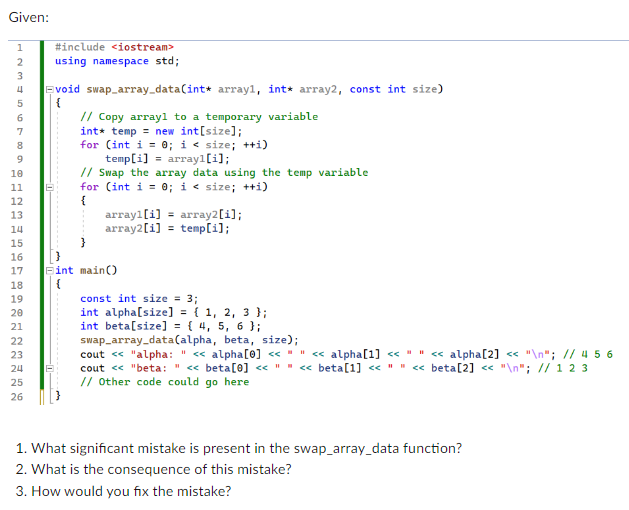Viewport: 629px width, 510px height.
Task: Click 'const int size = 3;' line
Action: pos(139,299)
